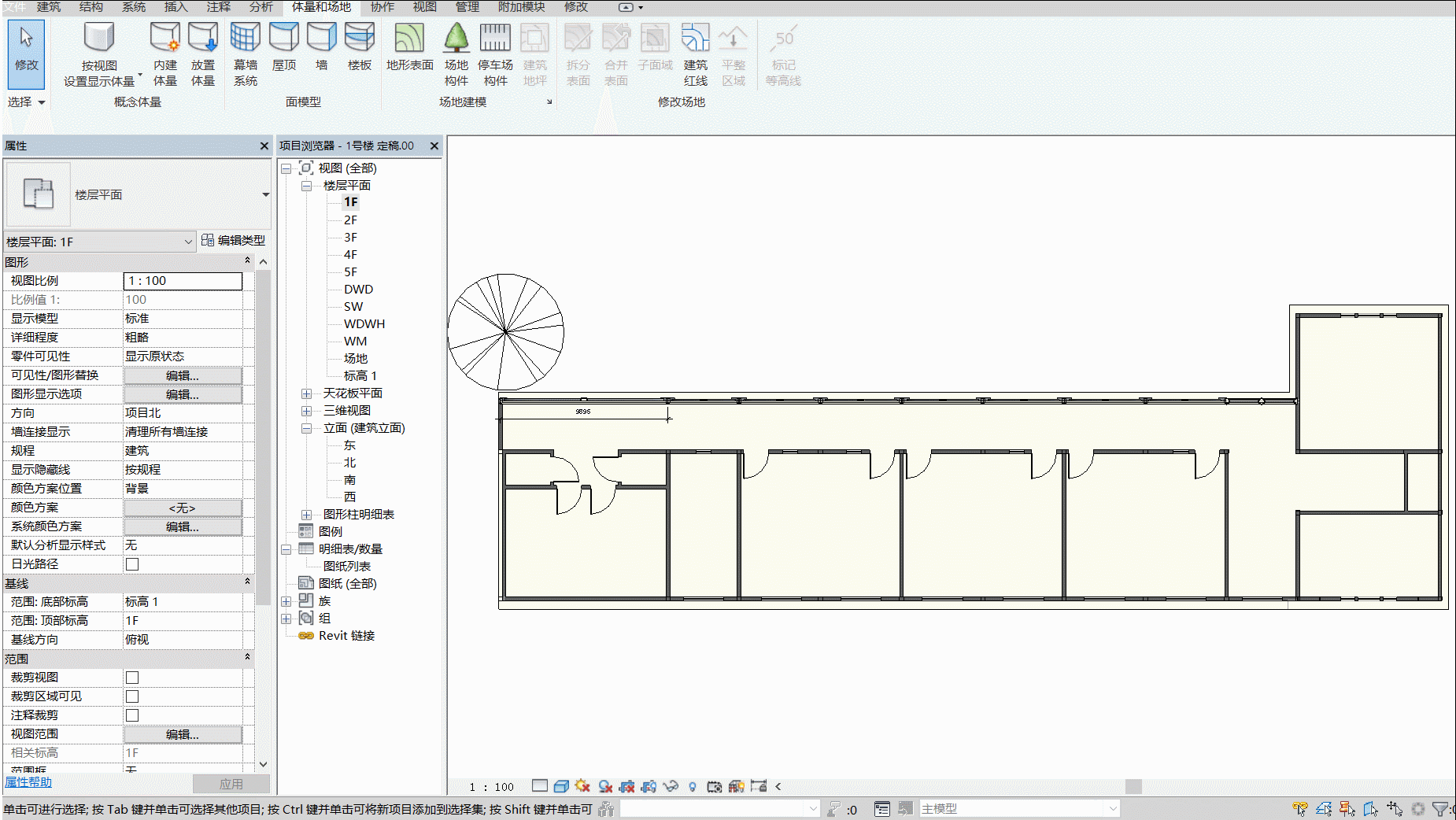Open the 注释 ribbon tab
The image size is (1456, 820).
pyautogui.click(x=219, y=7)
